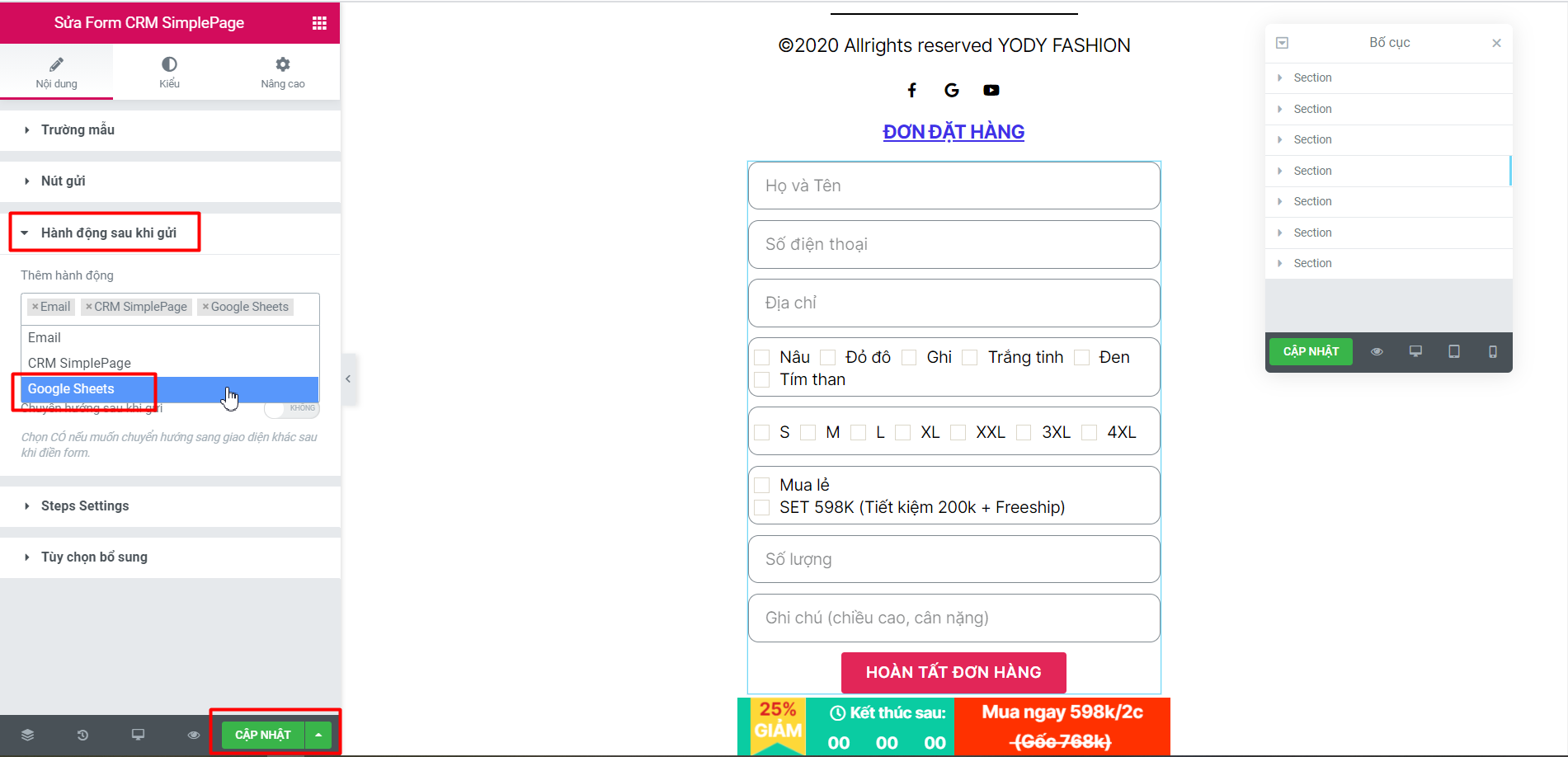
Task: Check size S checkbox
Action: click(x=762, y=433)
